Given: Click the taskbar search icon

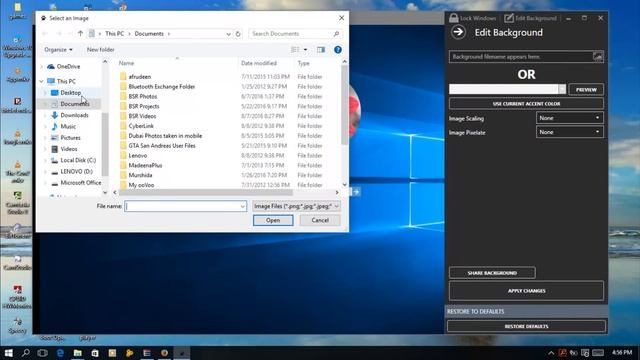Looking at the screenshot, I should click(x=25, y=353).
